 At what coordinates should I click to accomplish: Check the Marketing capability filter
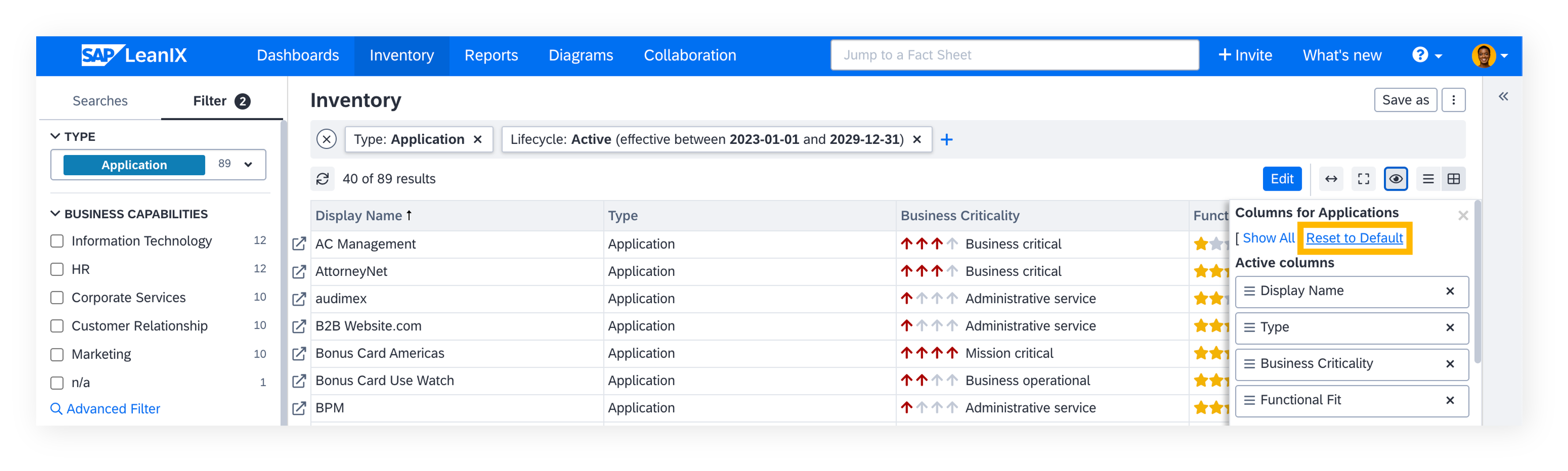click(57, 355)
